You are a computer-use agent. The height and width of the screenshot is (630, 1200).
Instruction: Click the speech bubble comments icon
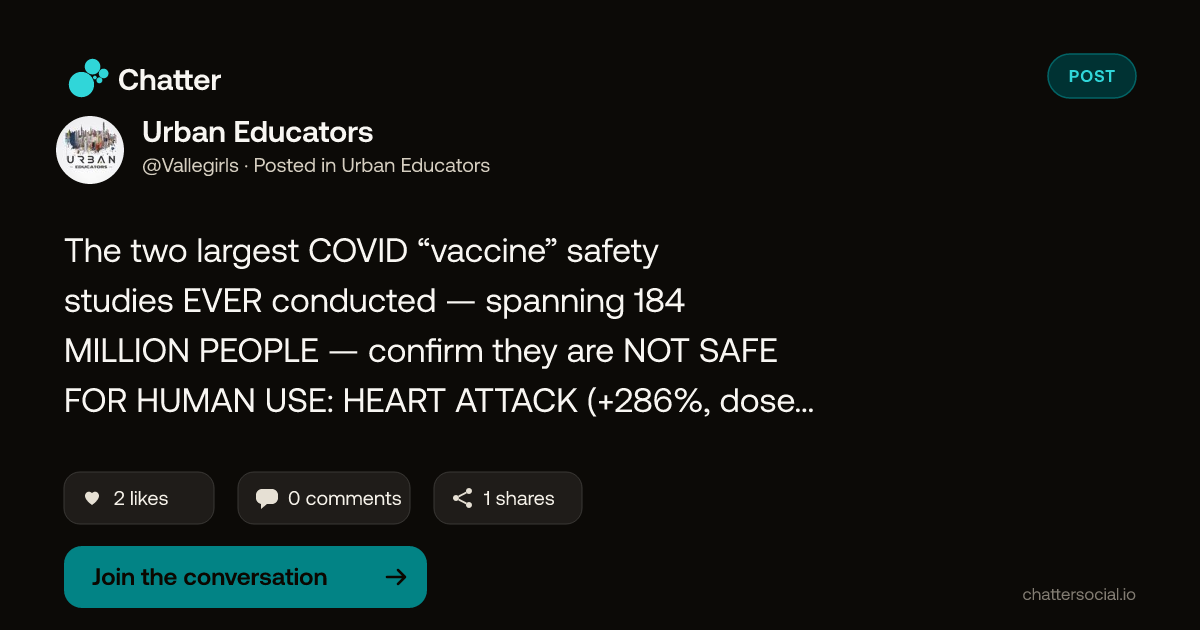point(267,498)
